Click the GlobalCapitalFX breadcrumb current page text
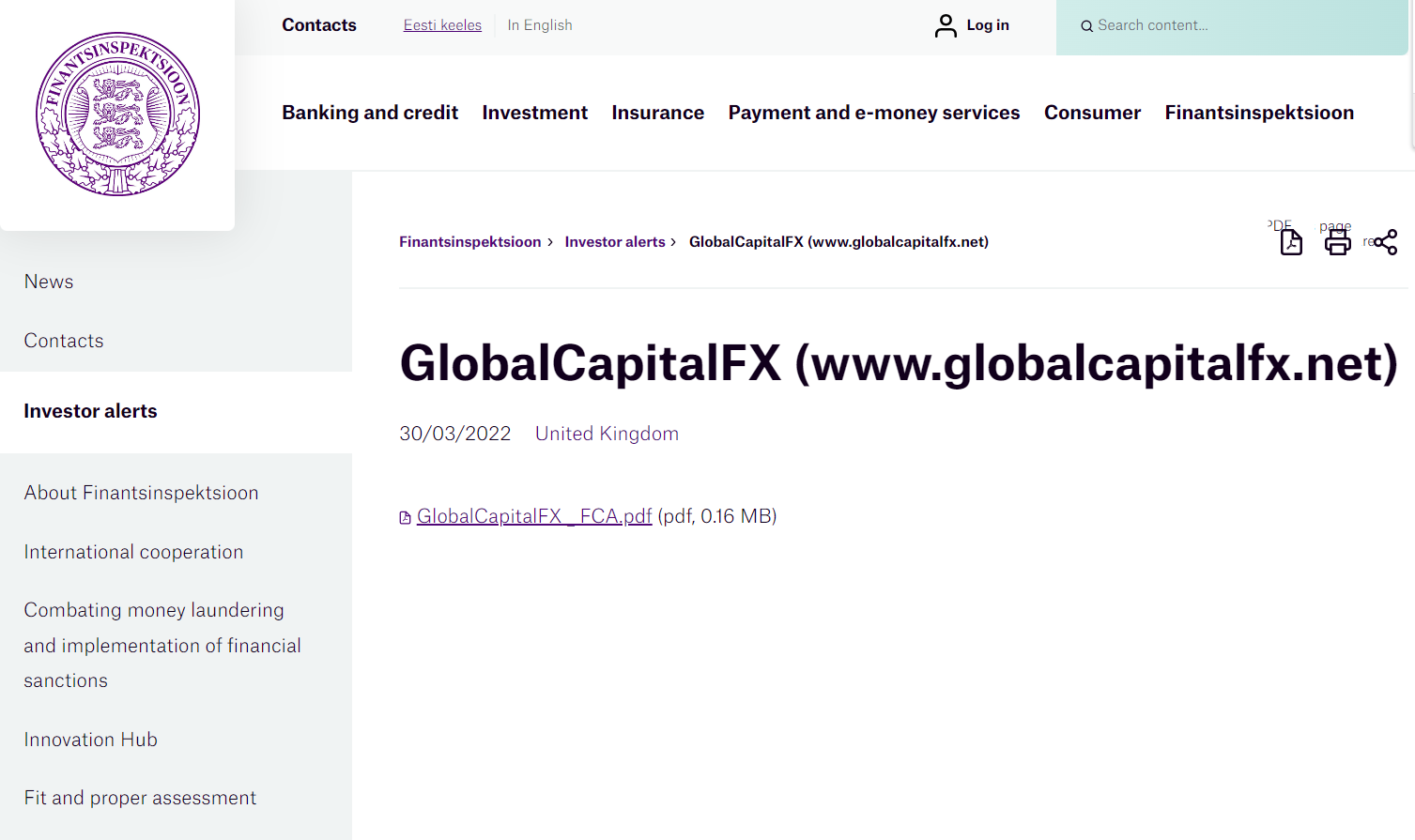 838,242
